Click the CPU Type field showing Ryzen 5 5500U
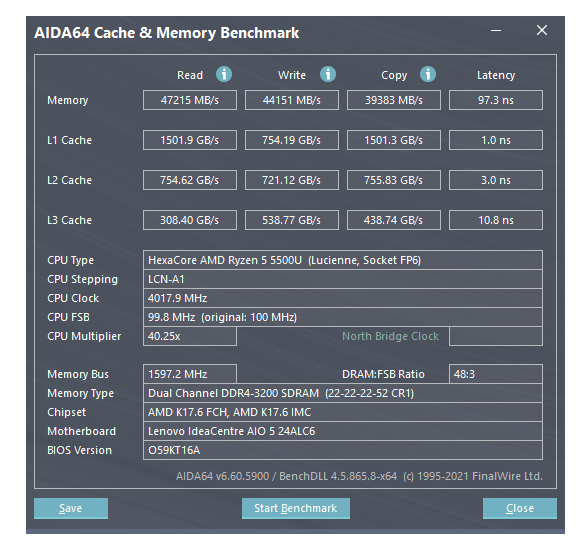The height and width of the screenshot is (546, 579). tap(343, 260)
